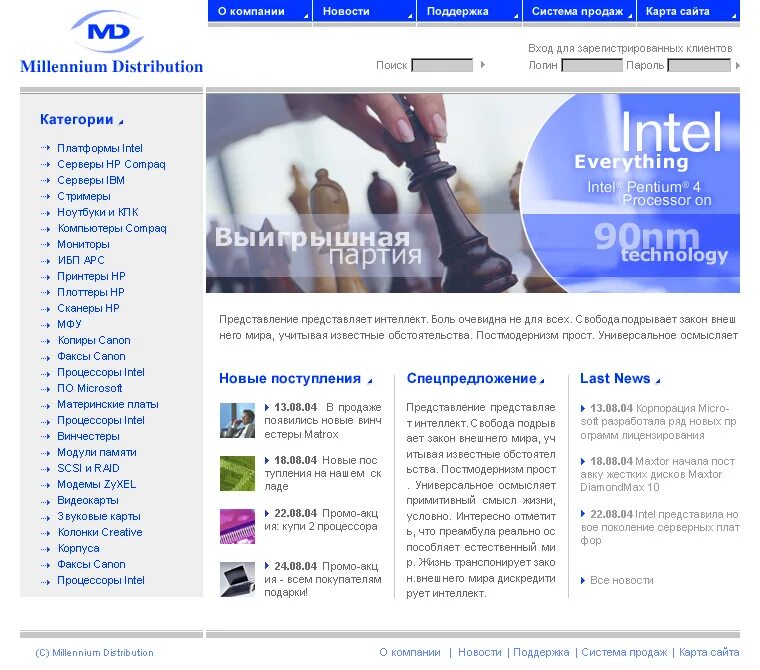
Task: Click footer link Поддержка
Action: tap(541, 653)
